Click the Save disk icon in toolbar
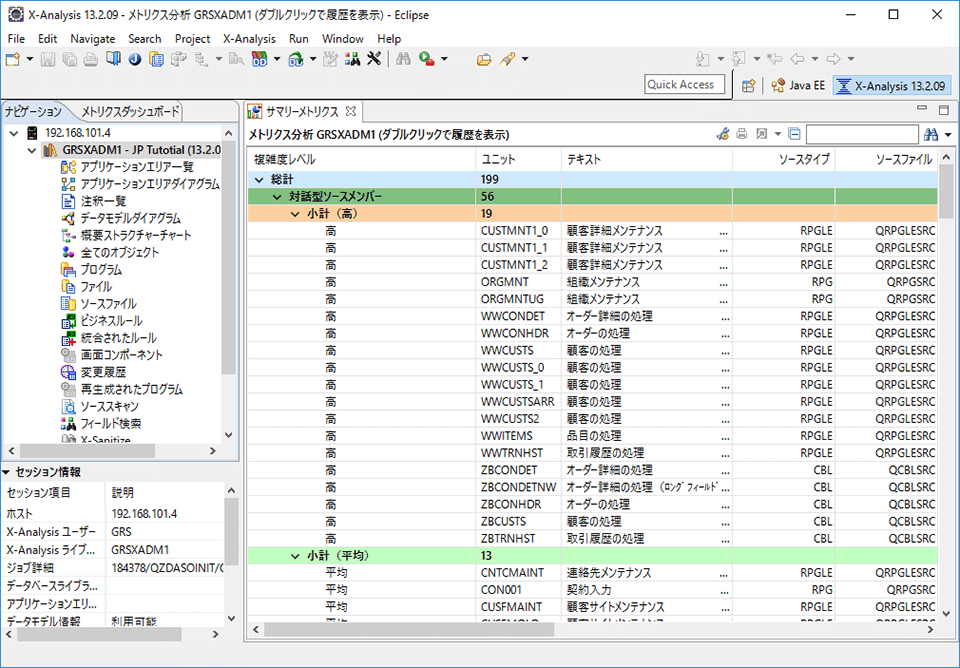Image resolution: width=960 pixels, height=668 pixels. (48, 59)
